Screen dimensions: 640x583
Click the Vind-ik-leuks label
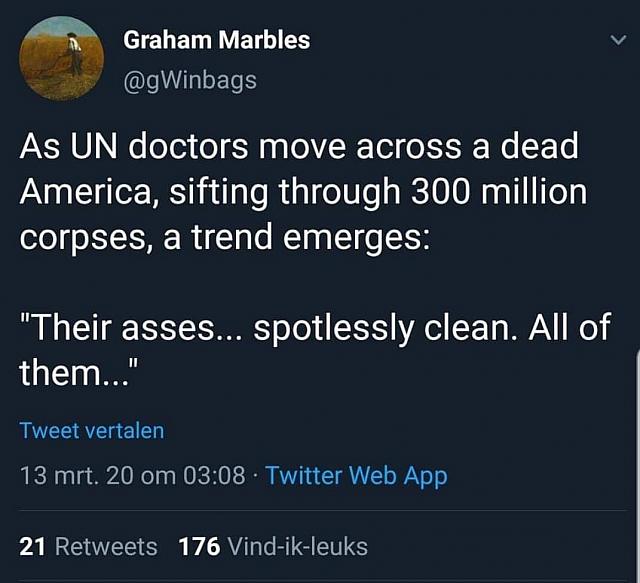[x=298, y=546]
